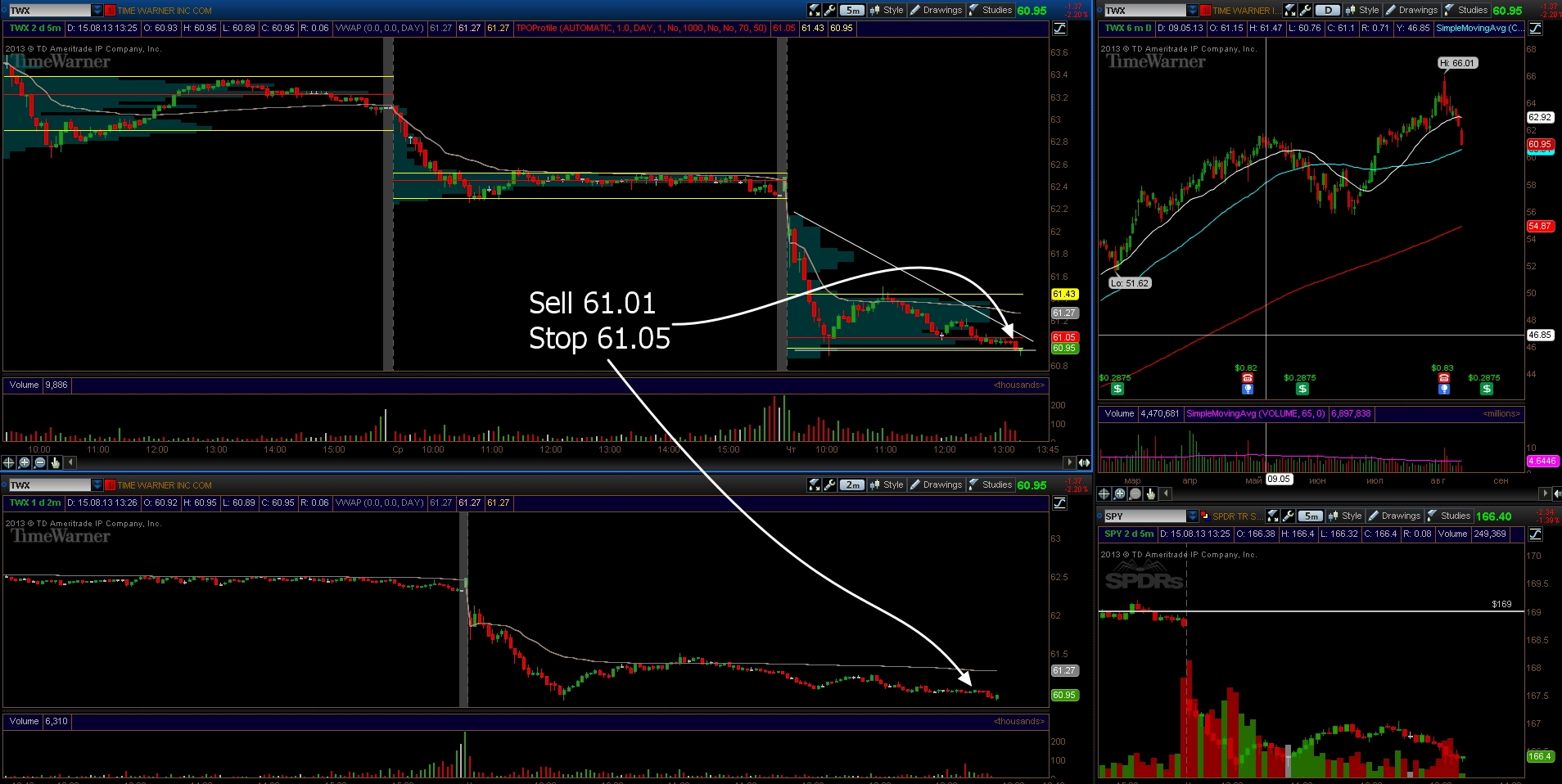This screenshot has height=784, width=1562.
Task: Open flask icon in TWX 2m chart toolbar
Action: [x=815, y=485]
